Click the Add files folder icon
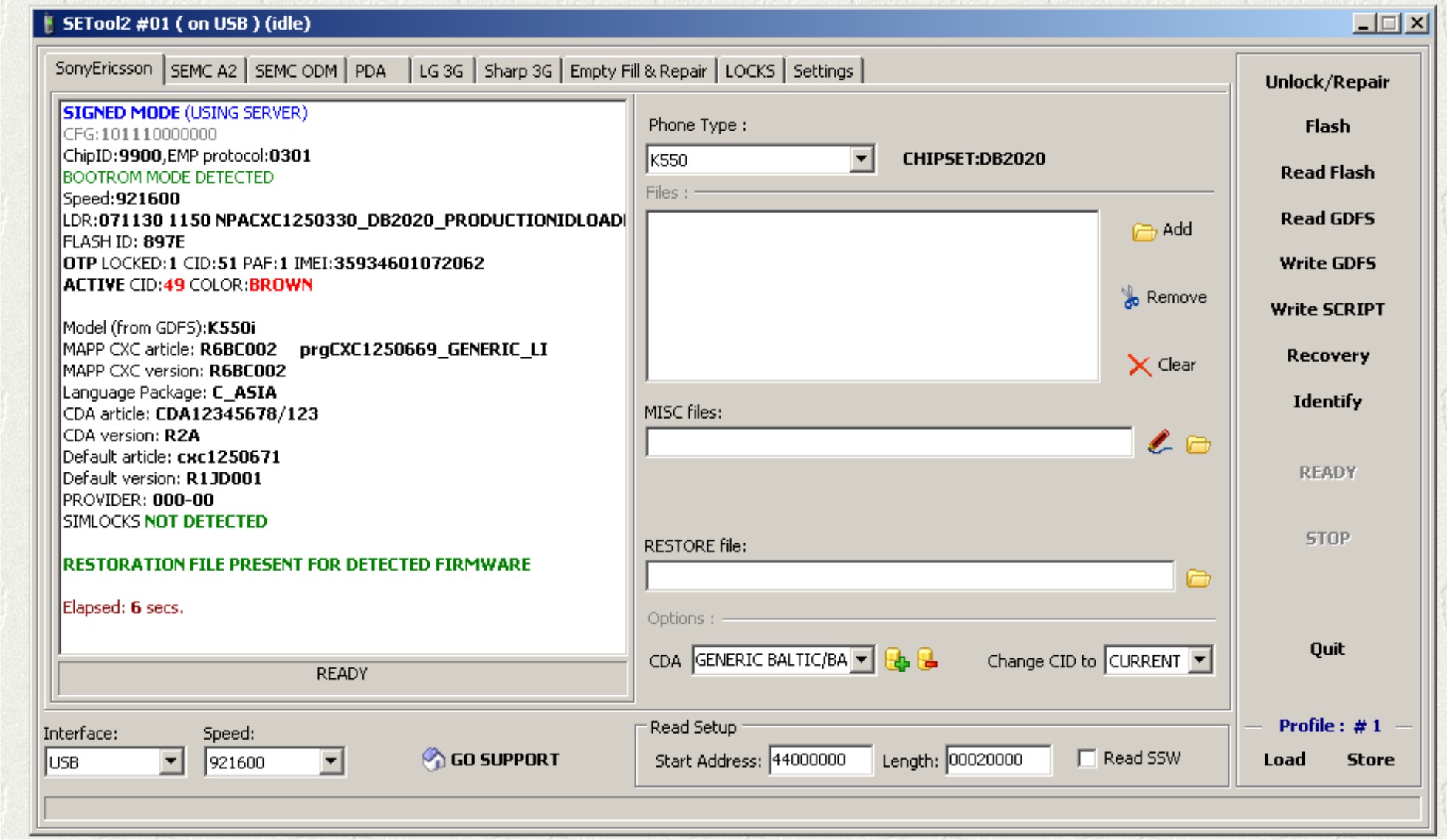Viewport: 1447px width, 840px height. 1144,232
